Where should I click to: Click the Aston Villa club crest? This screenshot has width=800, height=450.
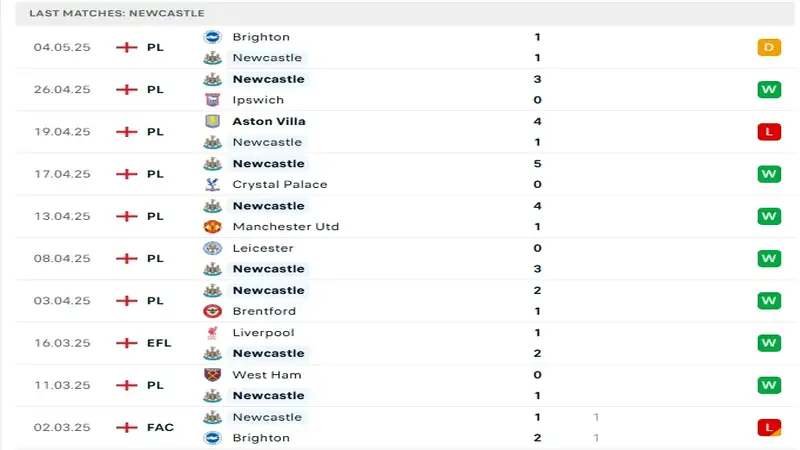click(212, 121)
